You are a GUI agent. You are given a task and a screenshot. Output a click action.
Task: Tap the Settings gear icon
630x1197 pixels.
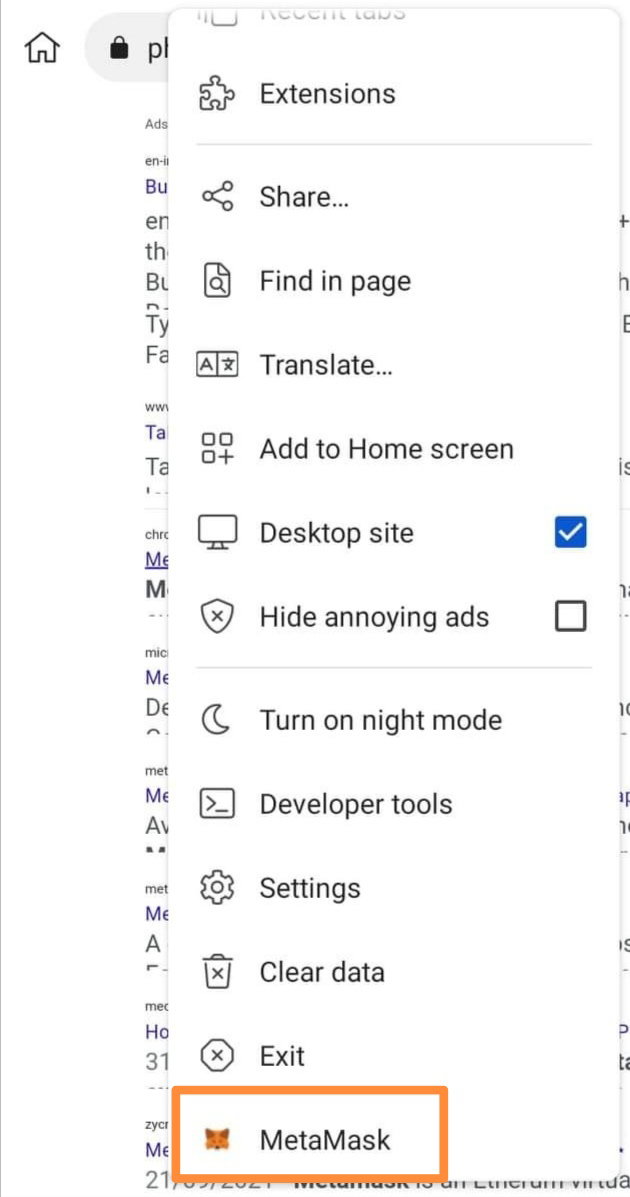(218, 888)
